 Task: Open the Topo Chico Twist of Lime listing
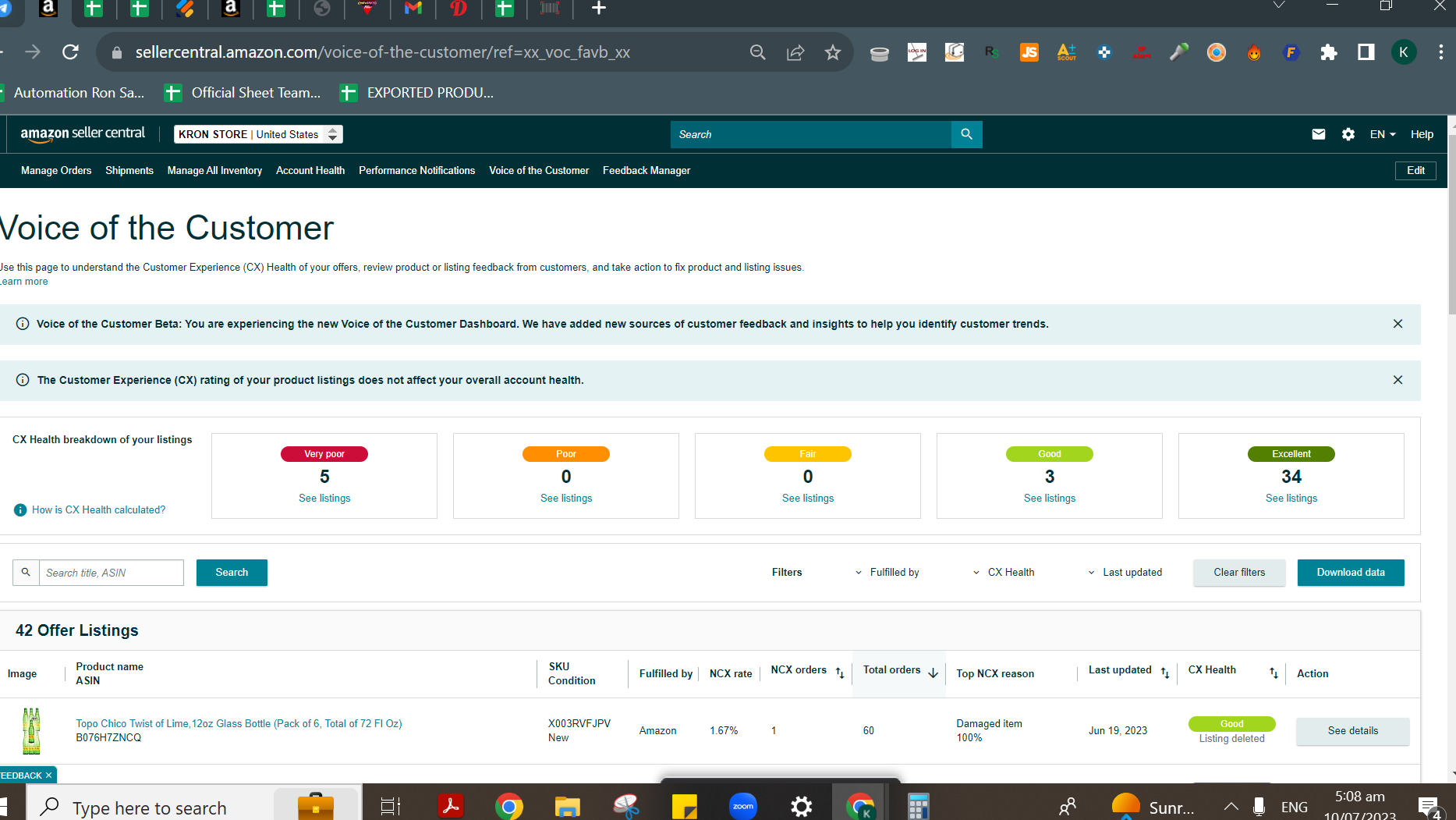click(x=239, y=724)
